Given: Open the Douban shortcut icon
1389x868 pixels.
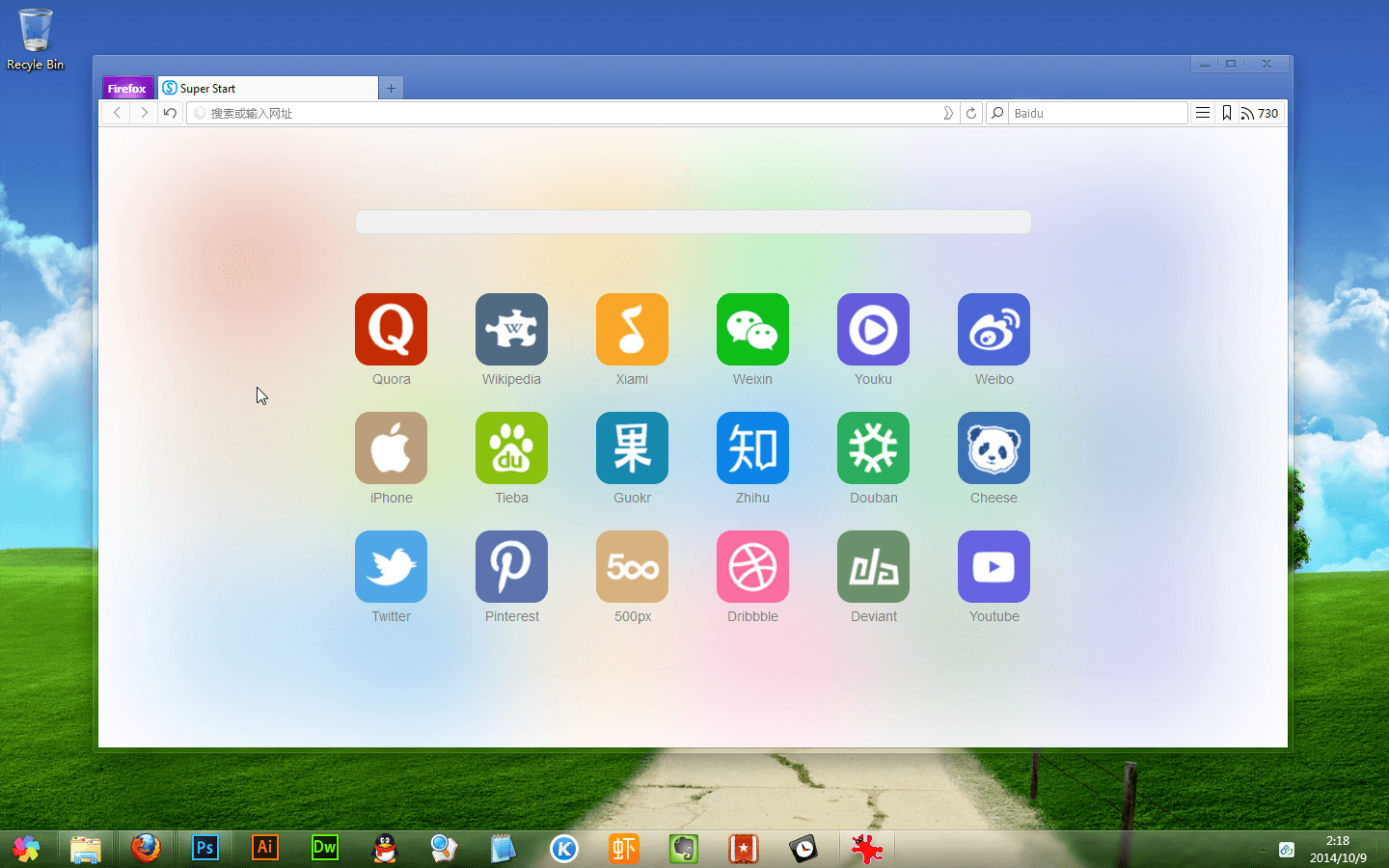Looking at the screenshot, I should (873, 448).
